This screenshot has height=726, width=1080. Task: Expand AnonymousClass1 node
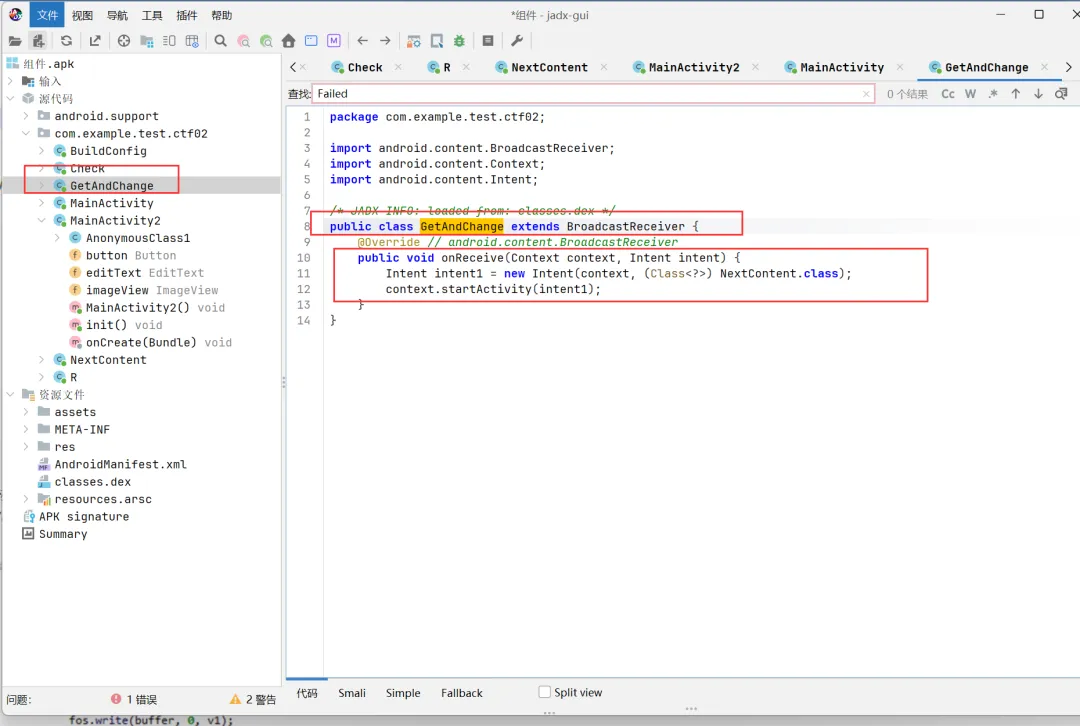[58, 238]
